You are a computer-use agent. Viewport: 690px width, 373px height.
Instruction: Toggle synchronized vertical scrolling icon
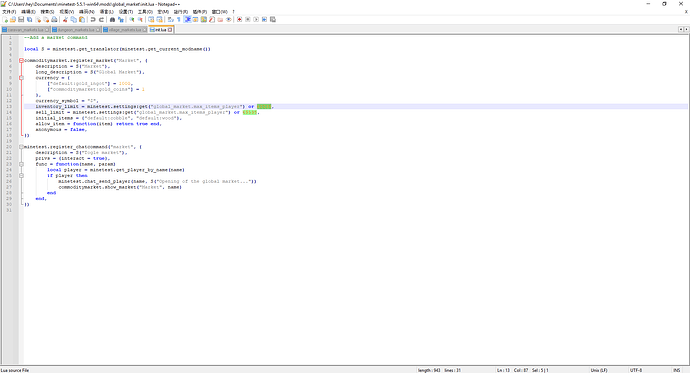(x=151, y=19)
